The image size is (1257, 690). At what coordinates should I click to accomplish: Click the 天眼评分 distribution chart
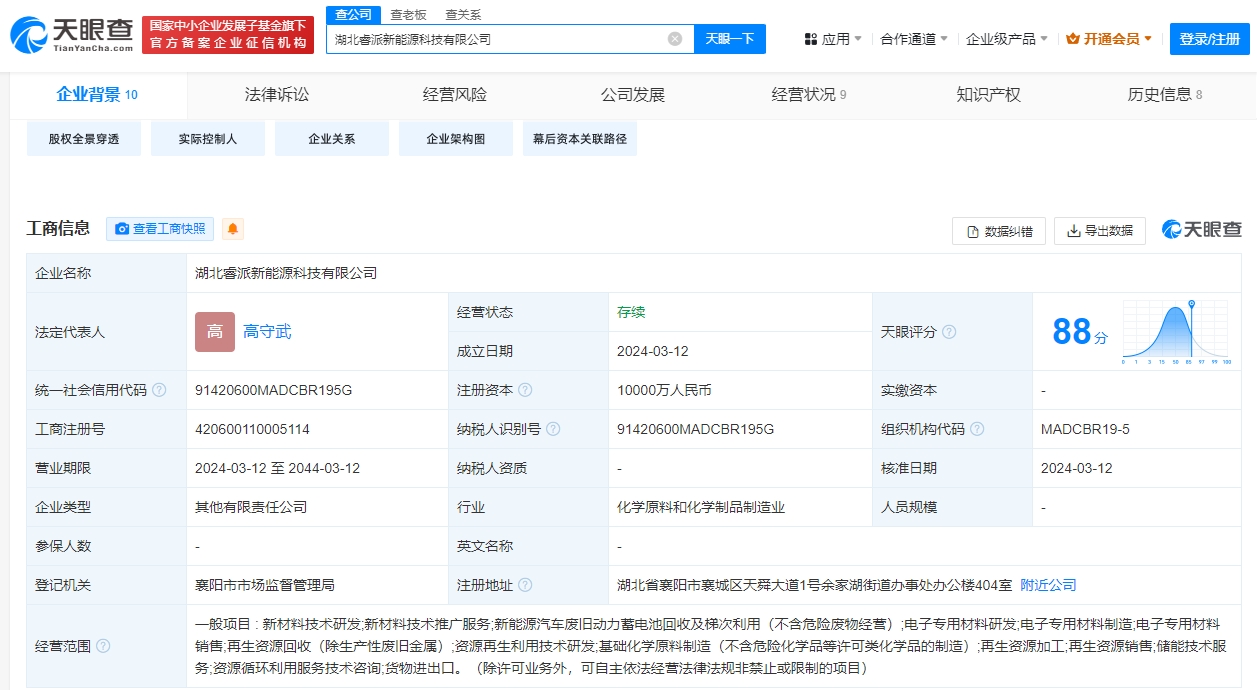(1177, 332)
